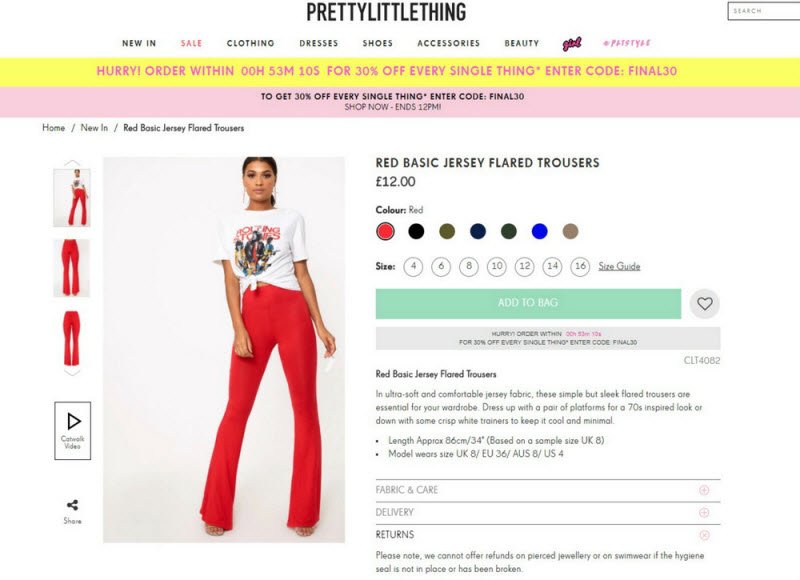Open the #PLTSTYLE logo link
Screen dimensions: 800x580
click(x=627, y=43)
